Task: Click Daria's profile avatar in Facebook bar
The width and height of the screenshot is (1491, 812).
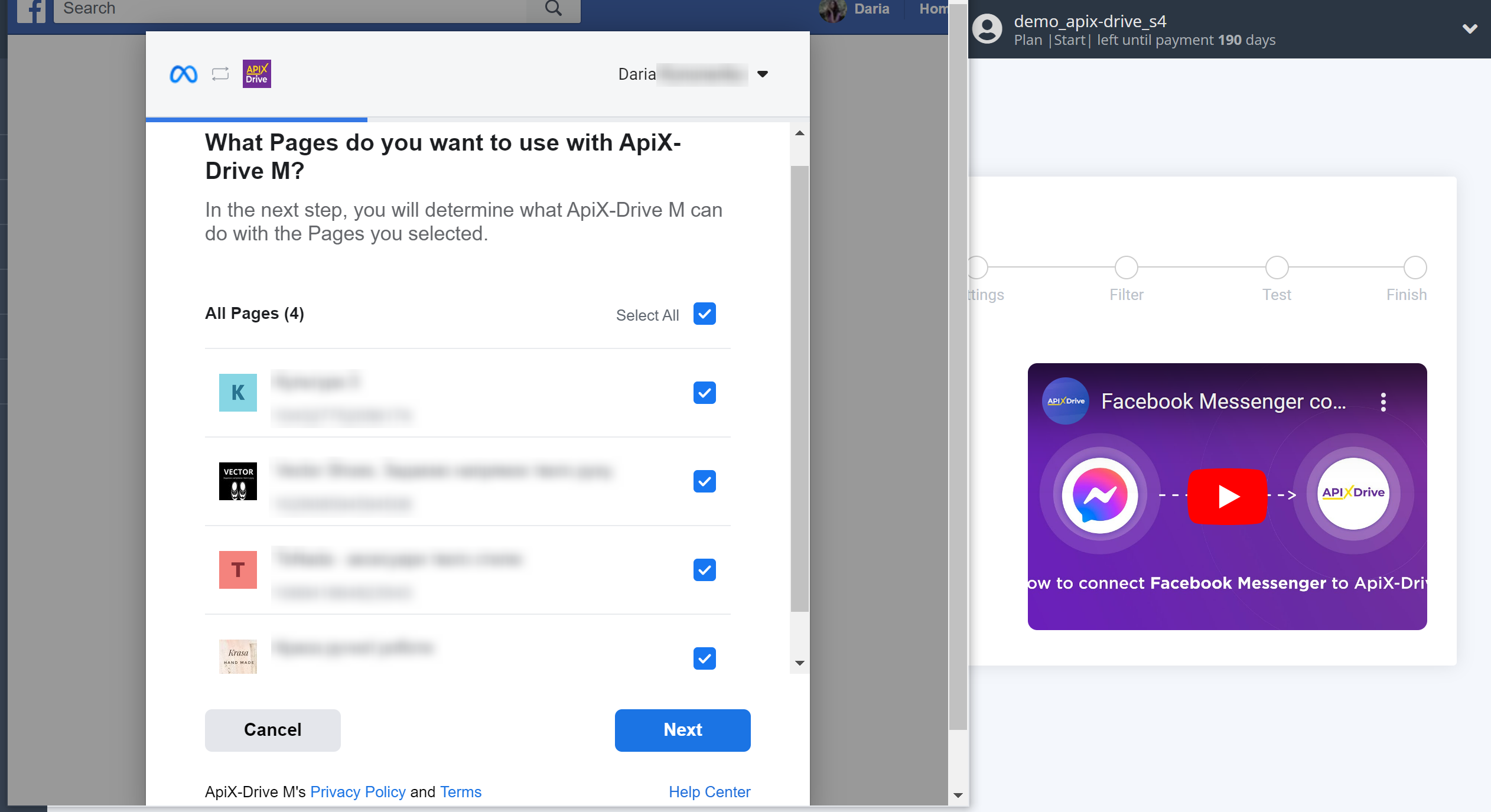Action: pos(834,10)
